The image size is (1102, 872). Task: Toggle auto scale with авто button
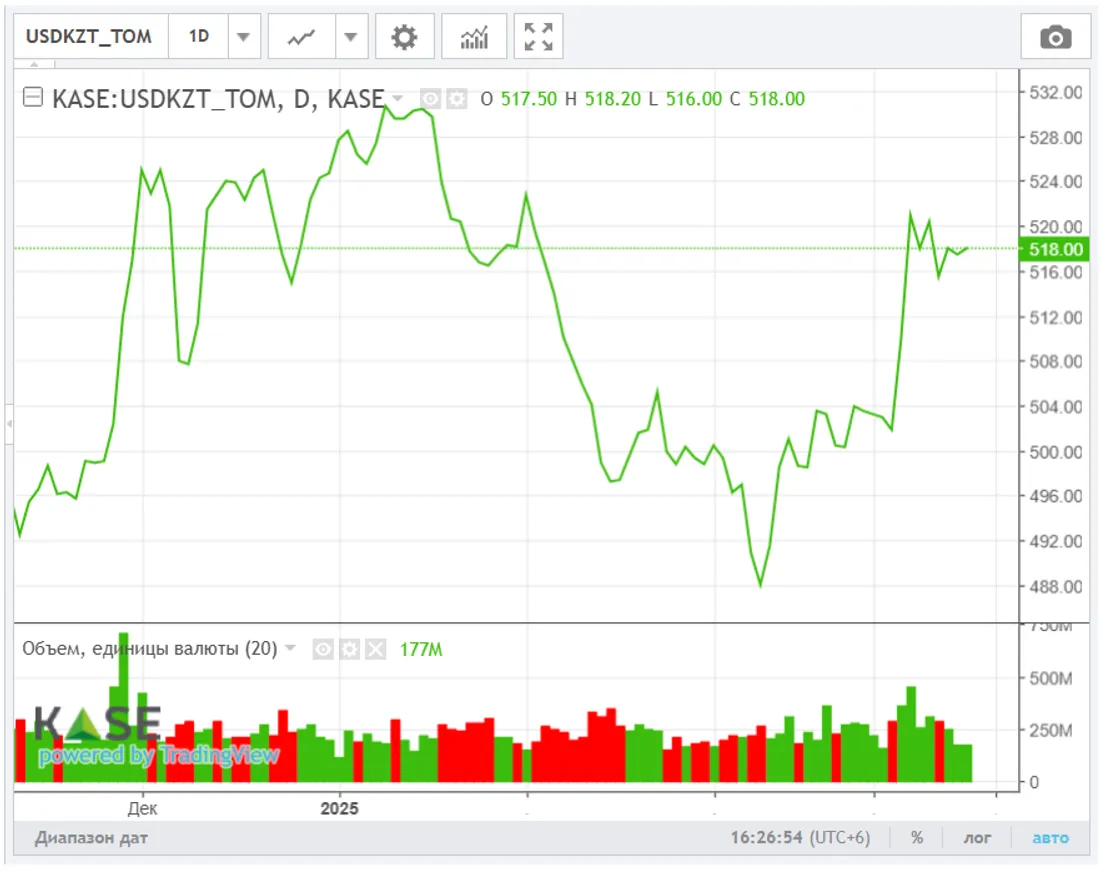[1050, 838]
